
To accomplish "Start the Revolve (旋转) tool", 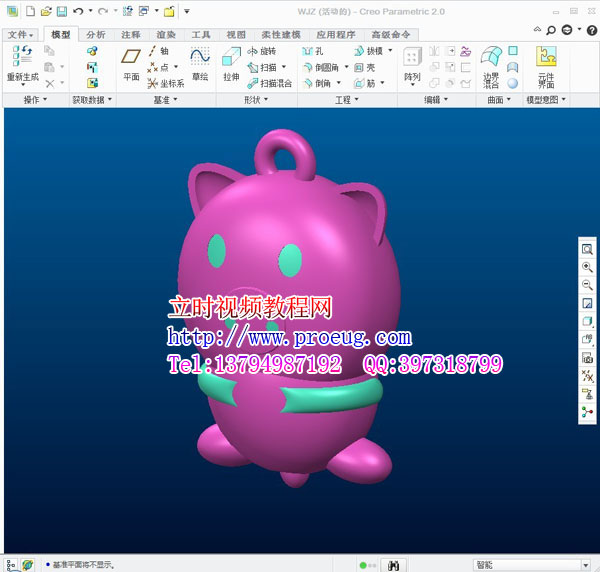I will pos(262,51).
